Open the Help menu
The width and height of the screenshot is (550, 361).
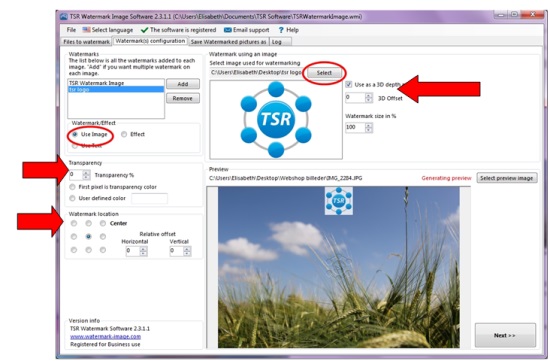coord(292,30)
